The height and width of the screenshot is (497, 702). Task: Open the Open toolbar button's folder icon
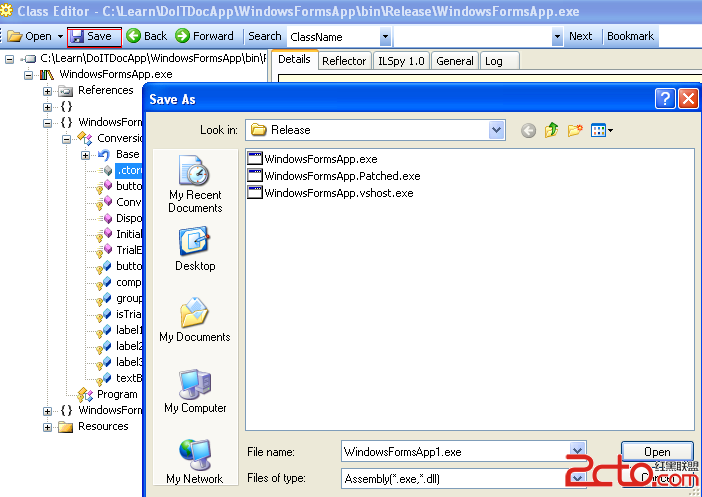[14, 36]
